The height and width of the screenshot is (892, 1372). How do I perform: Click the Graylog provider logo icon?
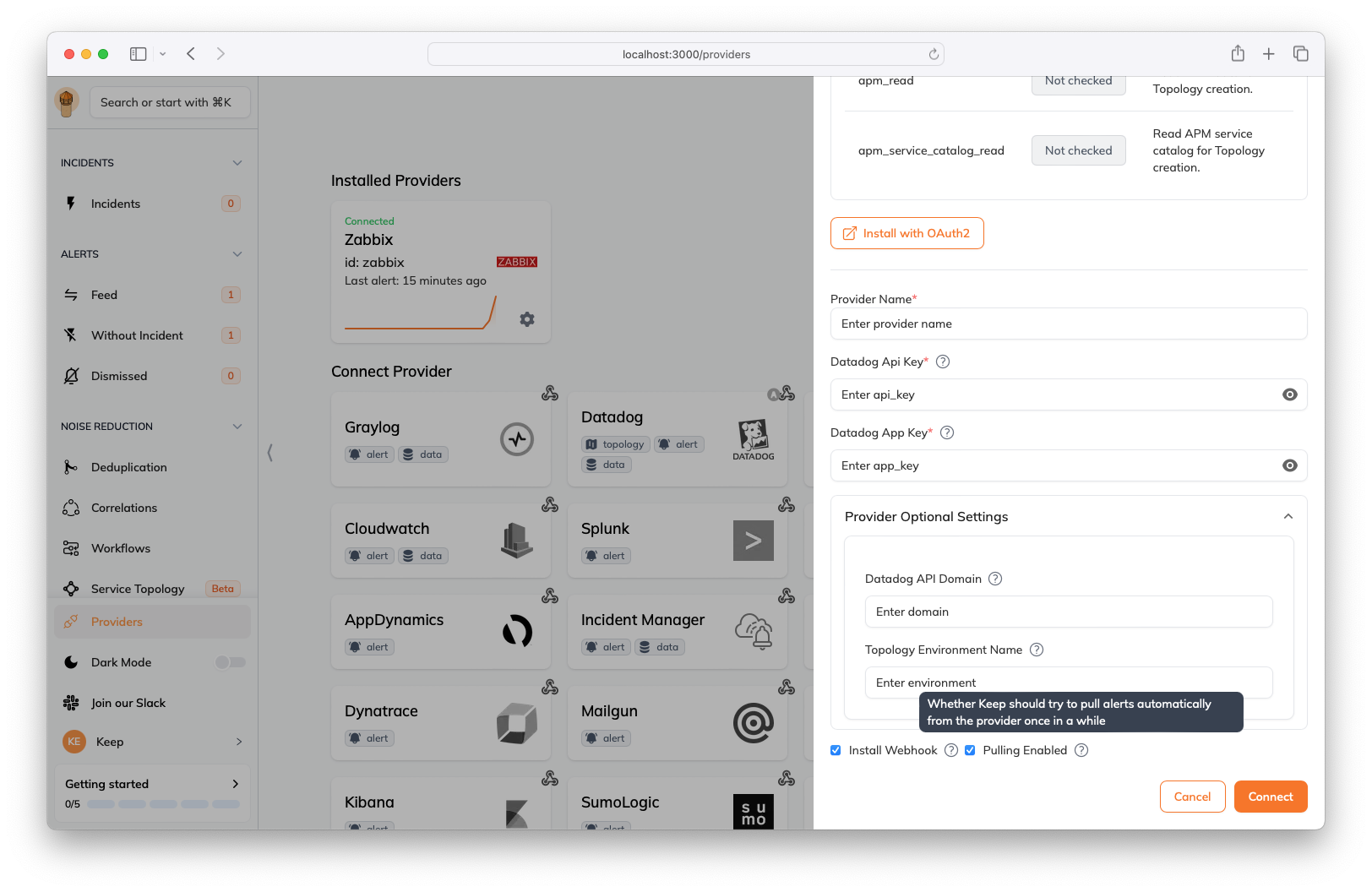pos(517,439)
